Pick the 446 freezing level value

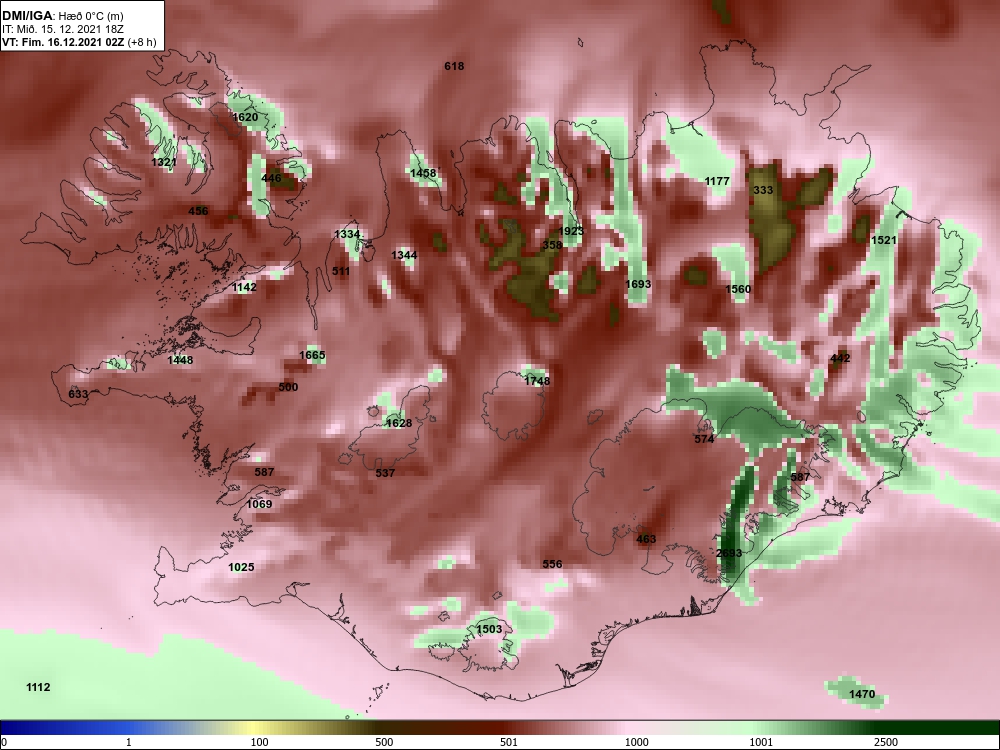(x=271, y=178)
